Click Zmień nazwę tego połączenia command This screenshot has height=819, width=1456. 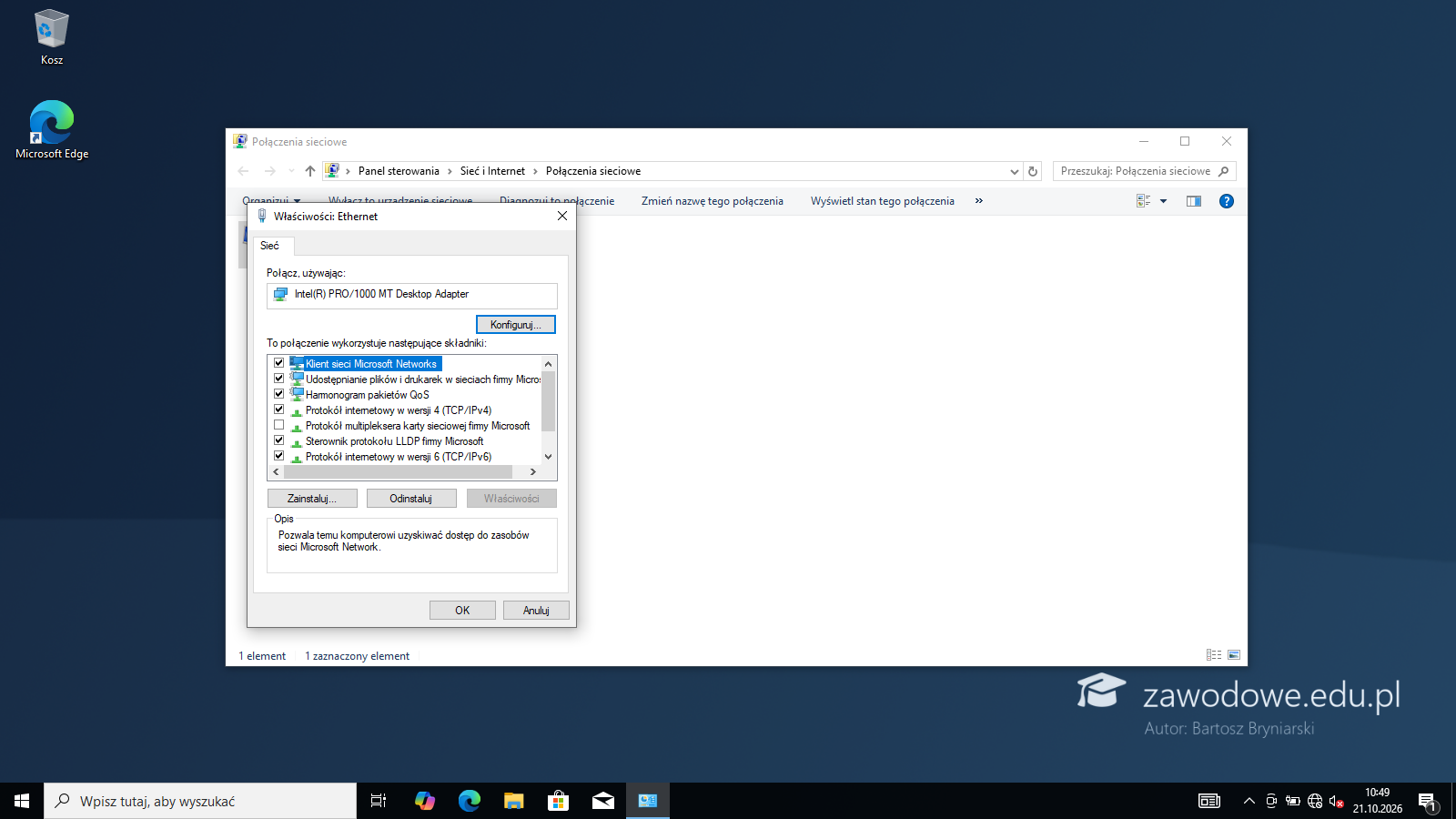coord(713,201)
